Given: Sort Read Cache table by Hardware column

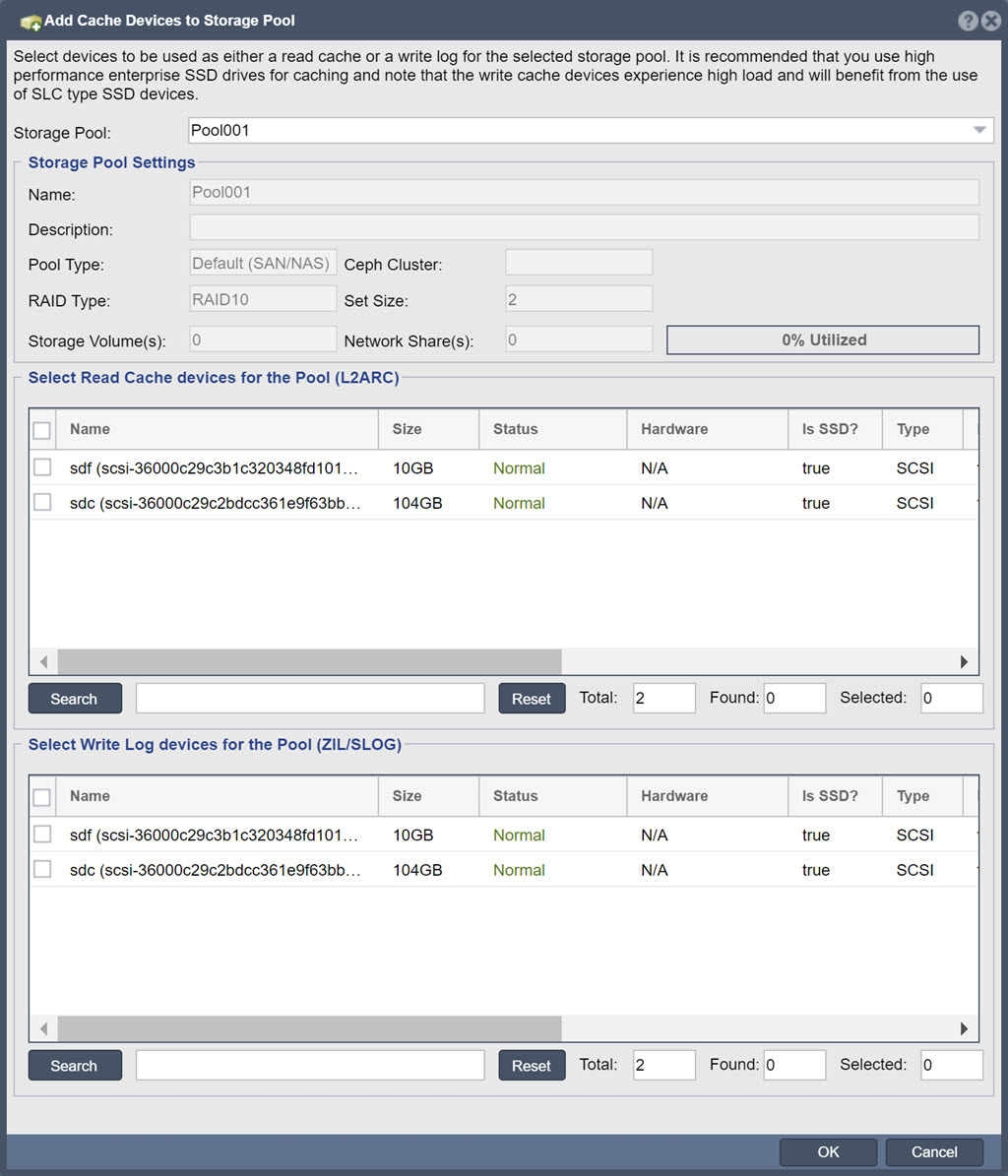Looking at the screenshot, I should point(708,429).
